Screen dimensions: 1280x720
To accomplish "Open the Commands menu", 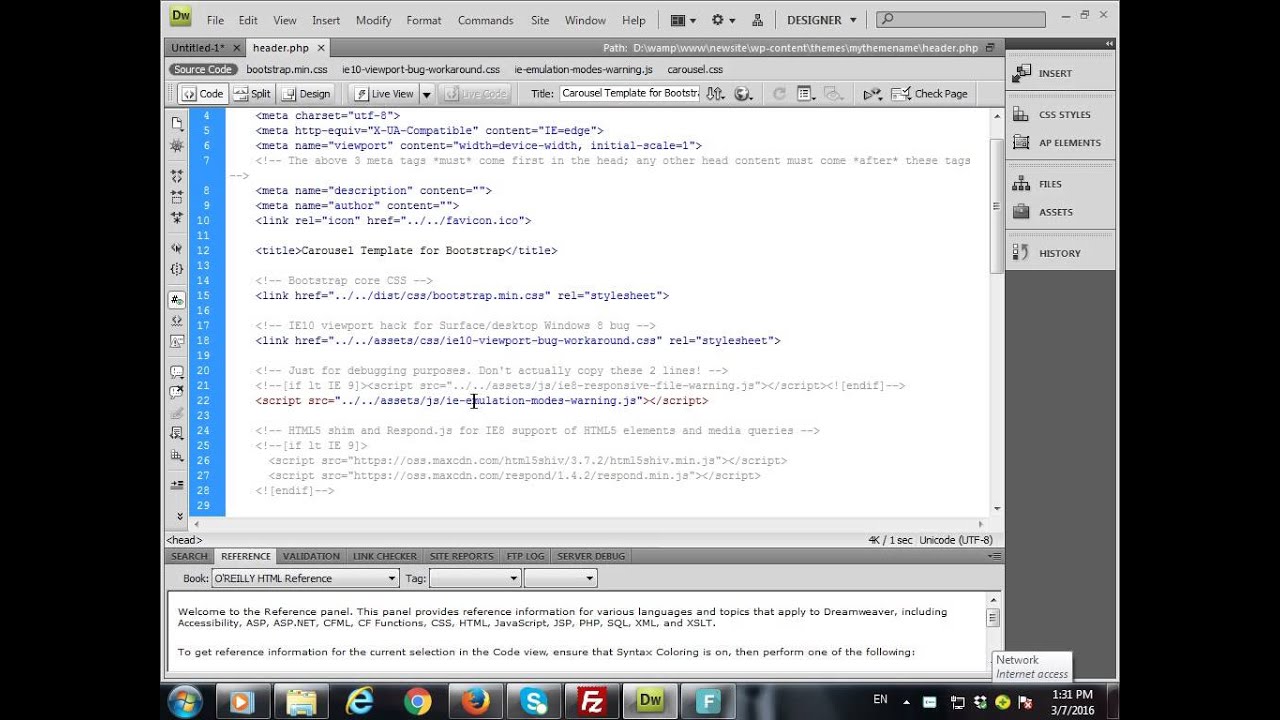I will (485, 20).
